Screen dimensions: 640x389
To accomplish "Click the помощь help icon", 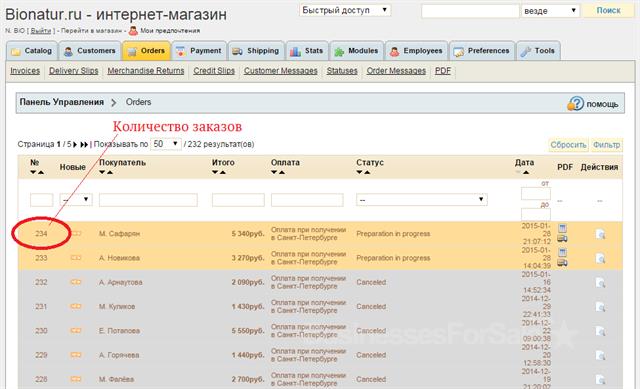I will click(x=576, y=103).
